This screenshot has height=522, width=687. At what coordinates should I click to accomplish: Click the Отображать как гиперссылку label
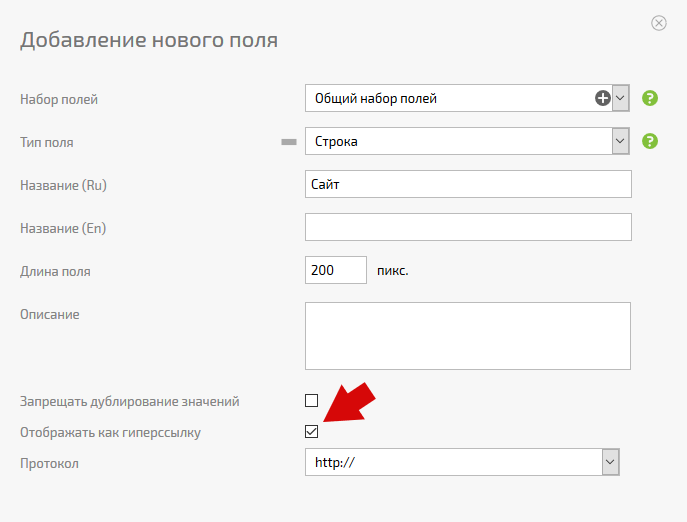110,433
